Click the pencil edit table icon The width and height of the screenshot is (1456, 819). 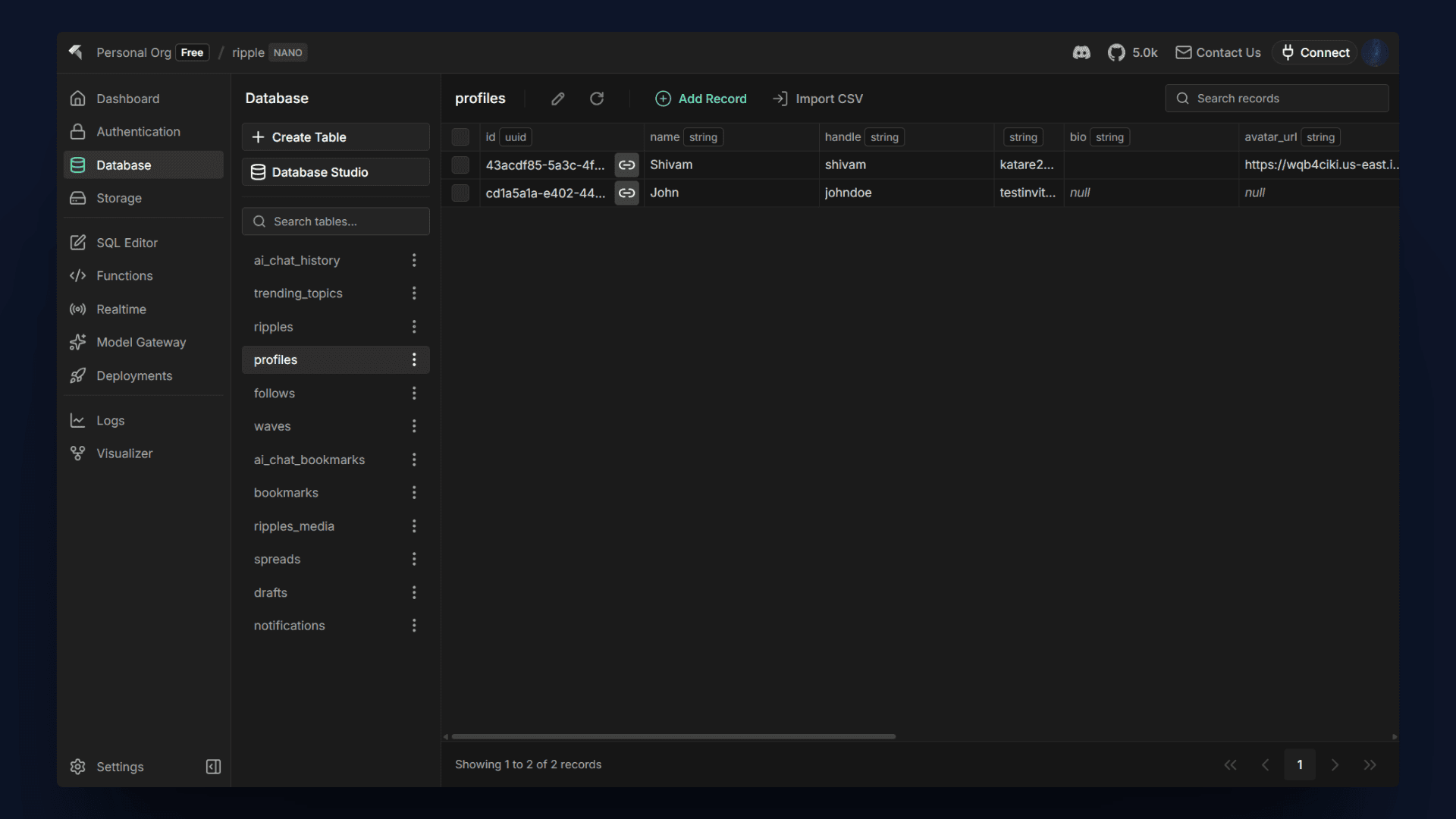tap(557, 99)
